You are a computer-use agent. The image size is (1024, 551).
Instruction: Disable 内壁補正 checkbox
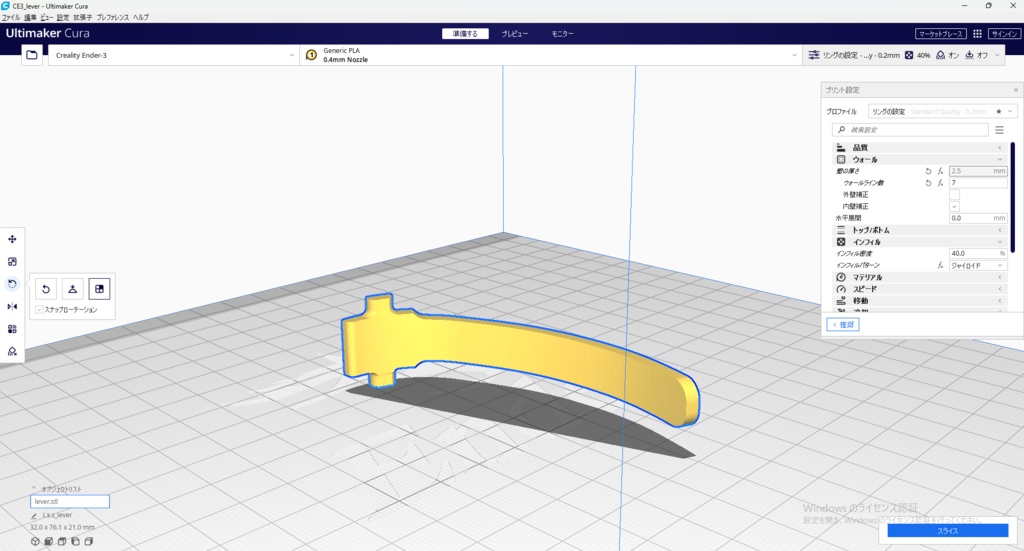point(954,206)
